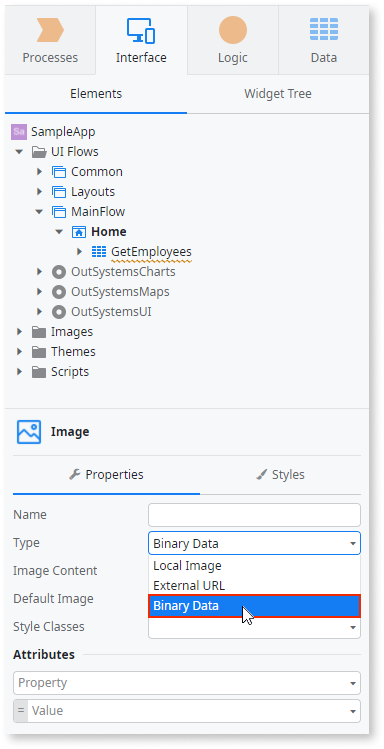The height and width of the screenshot is (749, 384).
Task: Choose Binary Data from Type list
Action: tap(254, 606)
